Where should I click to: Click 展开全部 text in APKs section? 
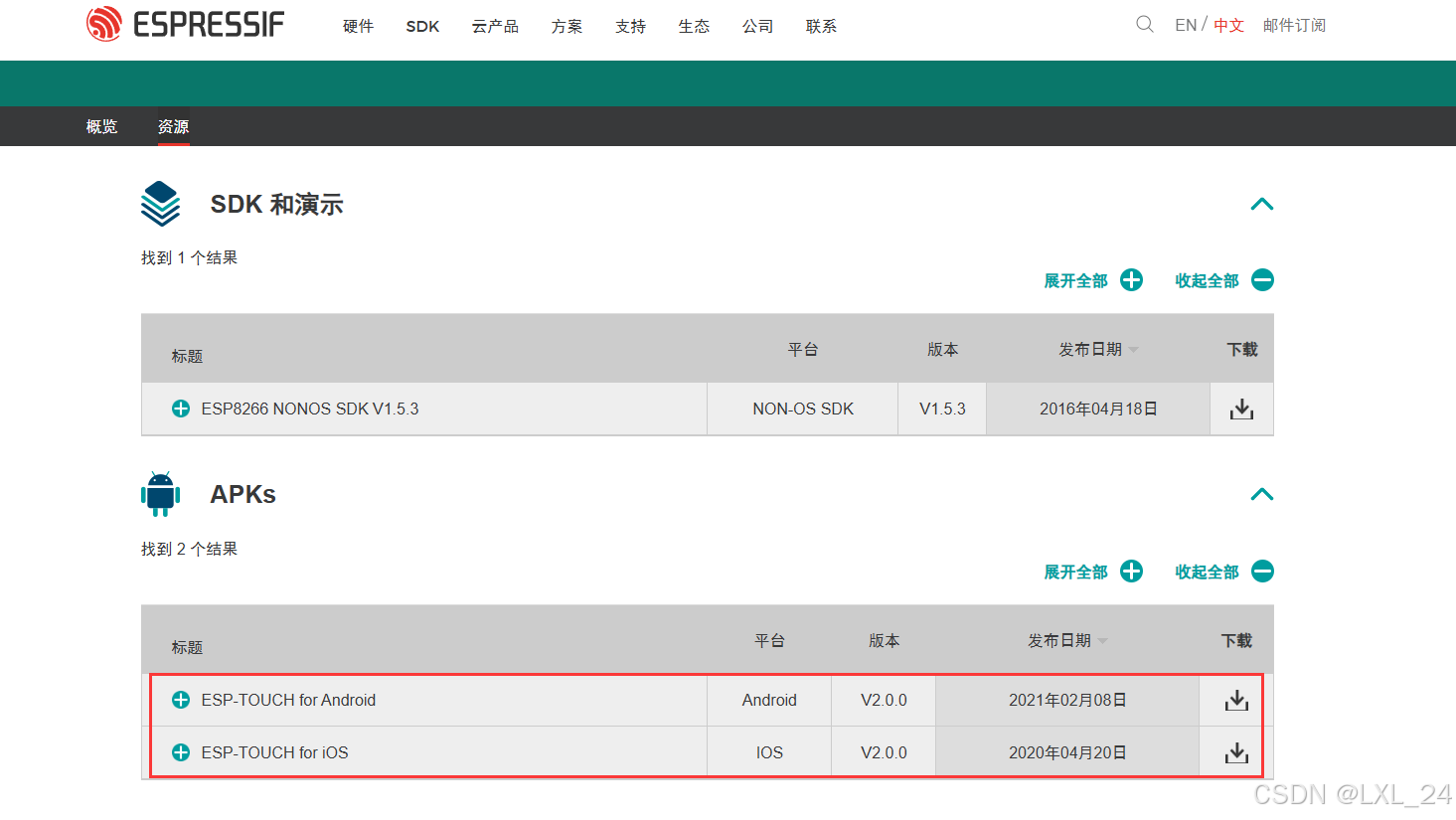click(1075, 573)
